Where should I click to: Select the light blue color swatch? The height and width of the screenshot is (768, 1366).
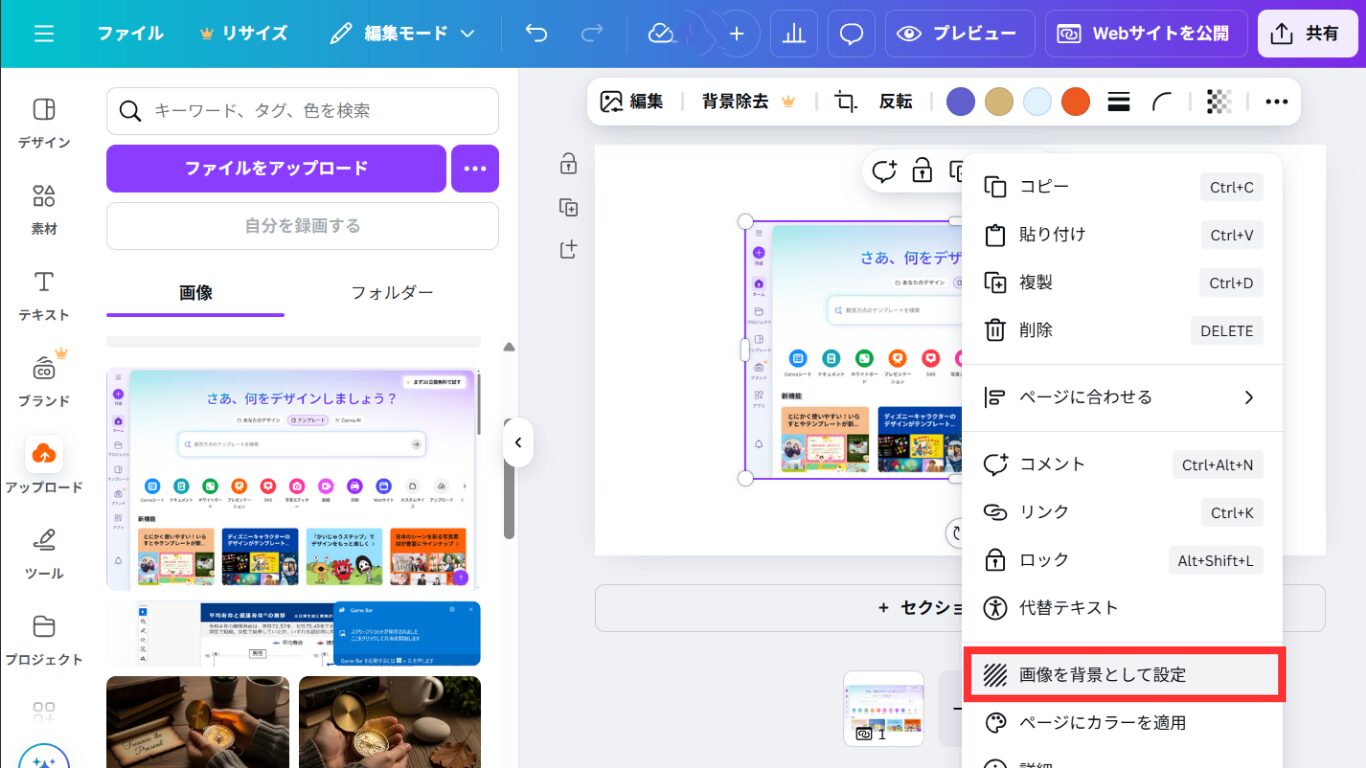(x=1037, y=101)
